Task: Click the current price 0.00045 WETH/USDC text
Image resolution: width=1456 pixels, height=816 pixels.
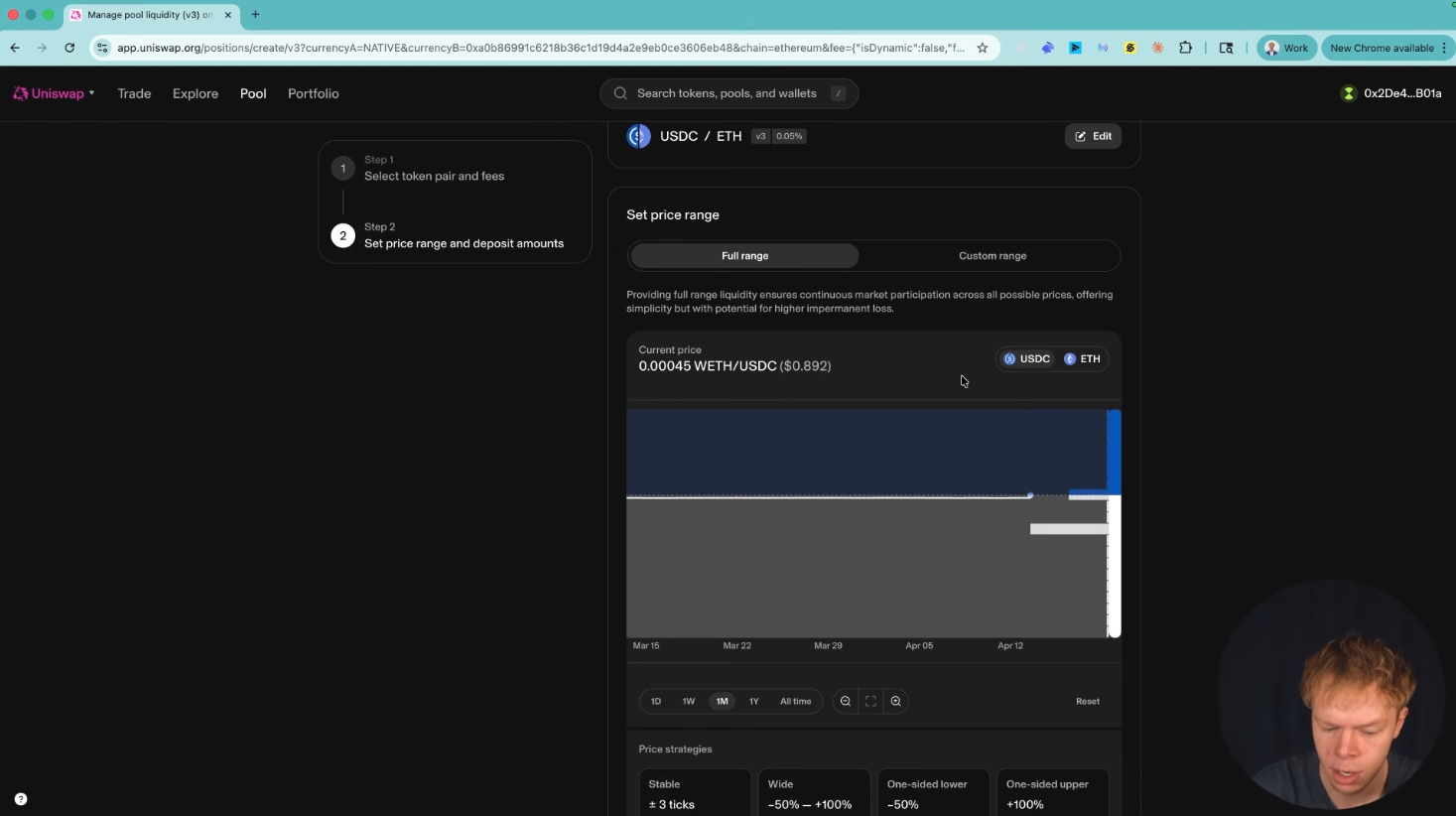Action: coord(708,366)
